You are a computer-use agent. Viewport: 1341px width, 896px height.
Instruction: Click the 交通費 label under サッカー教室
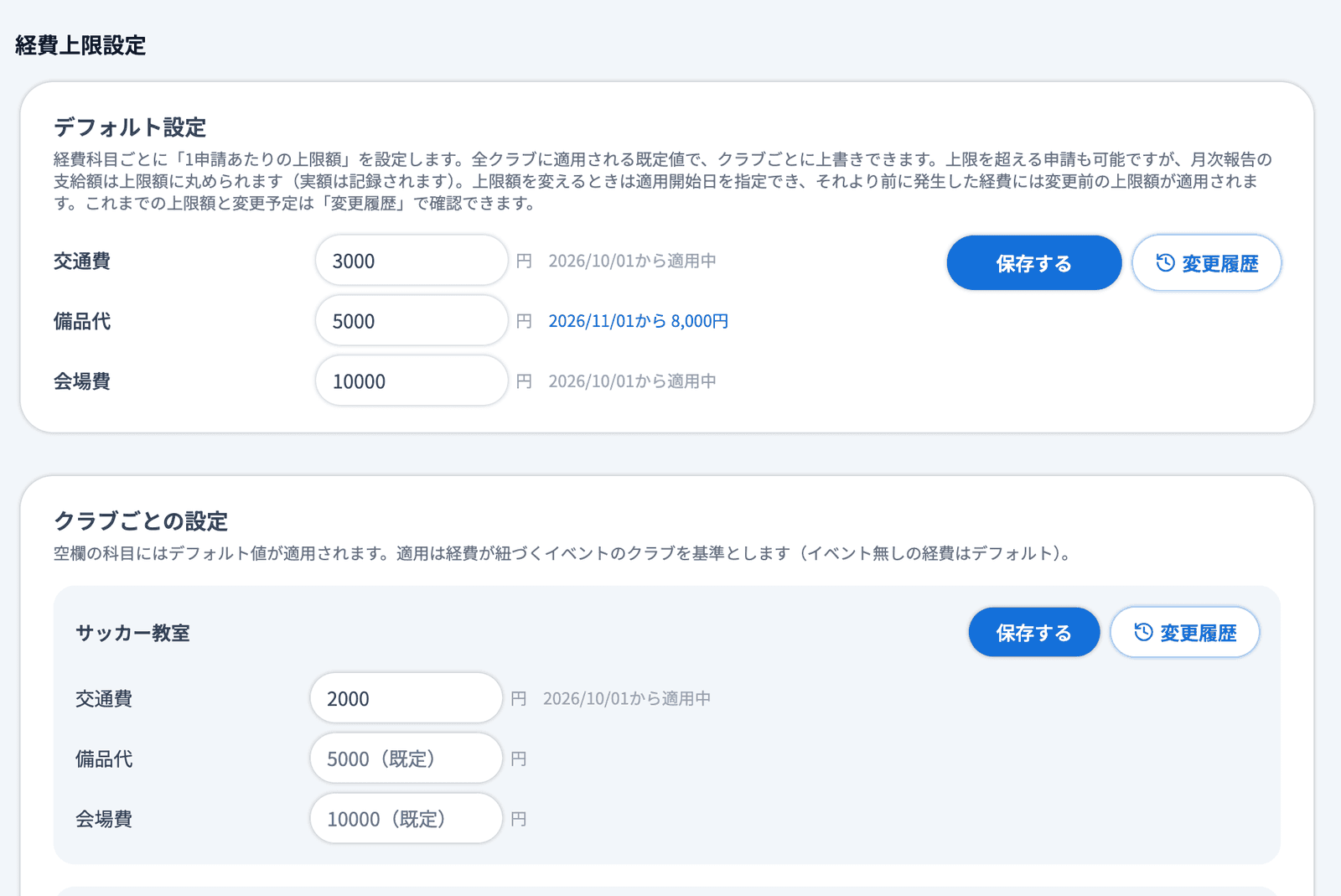(104, 699)
